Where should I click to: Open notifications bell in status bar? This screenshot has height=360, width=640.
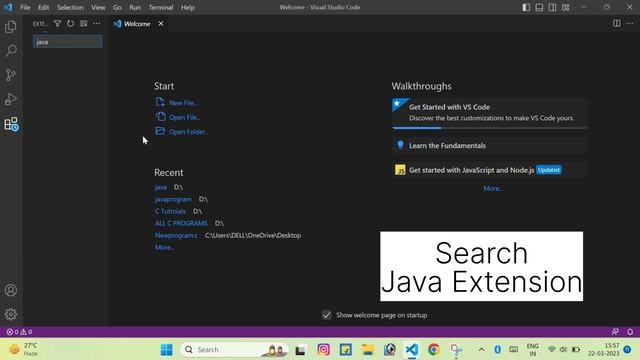[630, 332]
